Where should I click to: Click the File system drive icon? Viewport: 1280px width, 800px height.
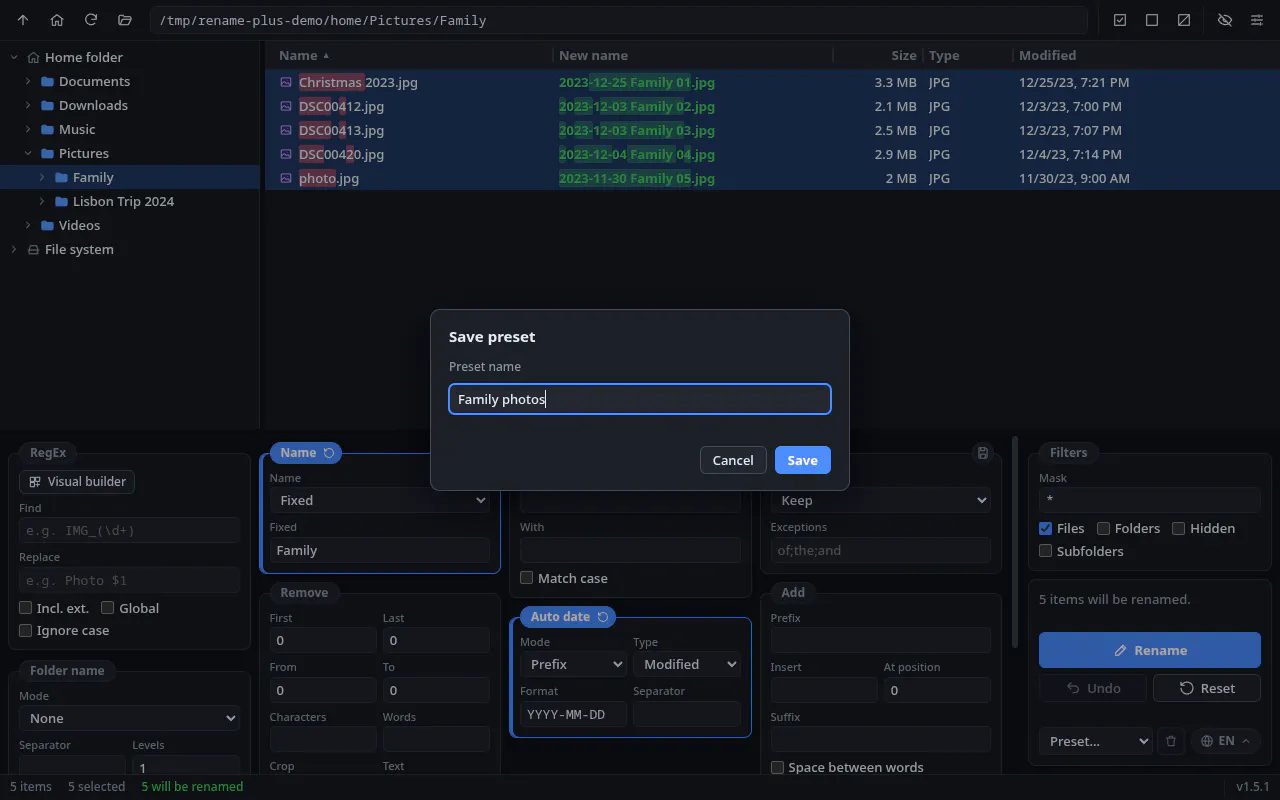tap(33, 249)
